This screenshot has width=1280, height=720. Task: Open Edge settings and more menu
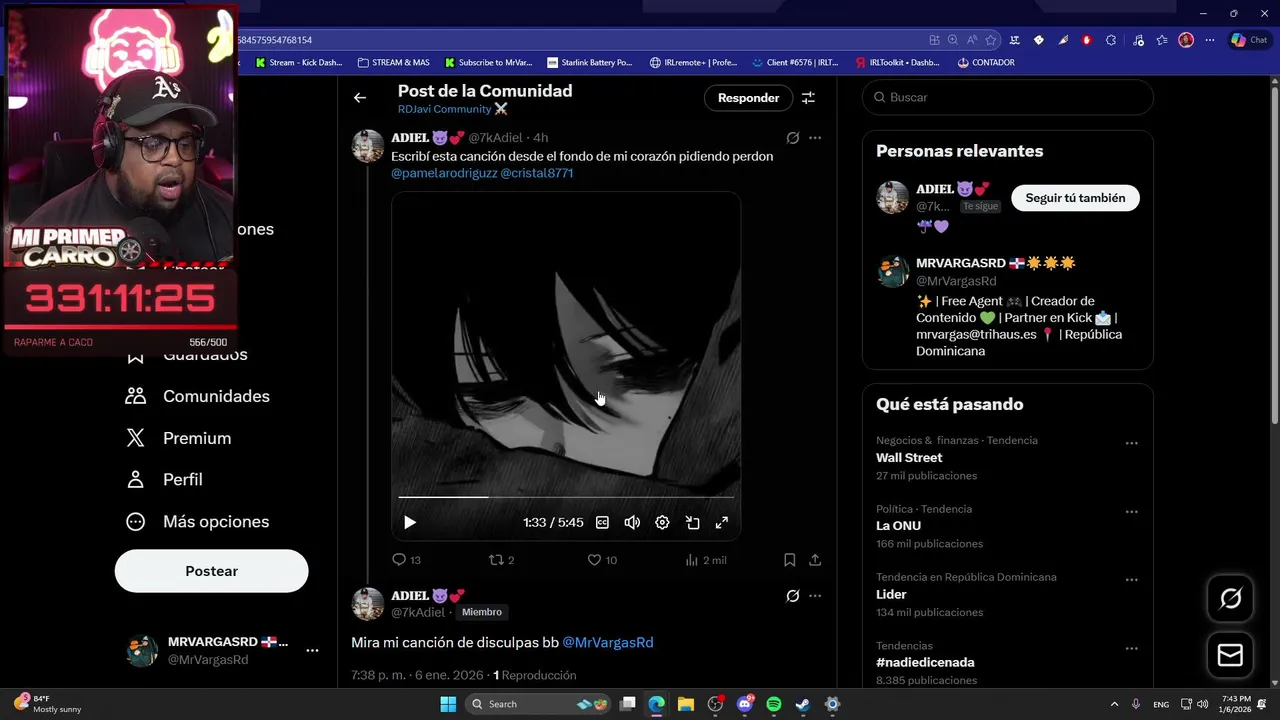pos(1210,40)
